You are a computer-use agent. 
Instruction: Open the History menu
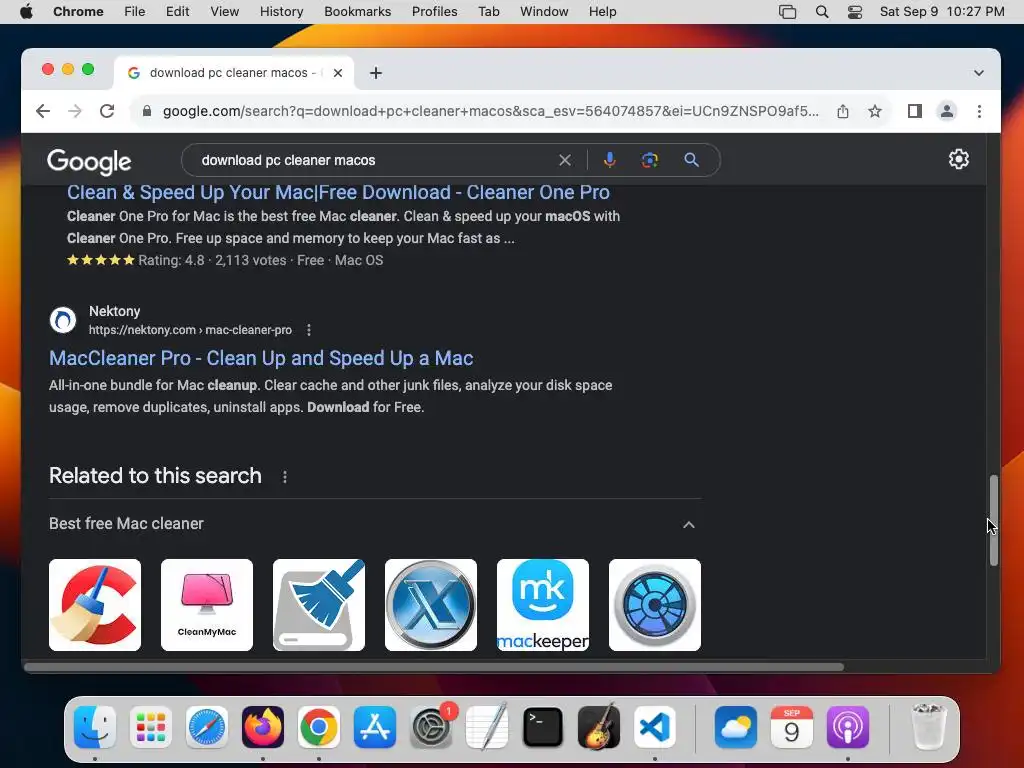(281, 12)
